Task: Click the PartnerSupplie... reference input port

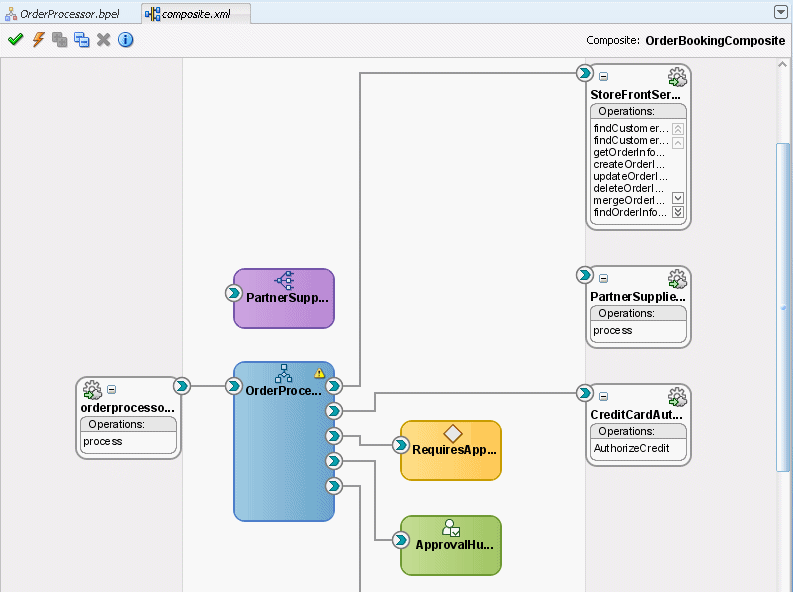Action: tap(585, 275)
